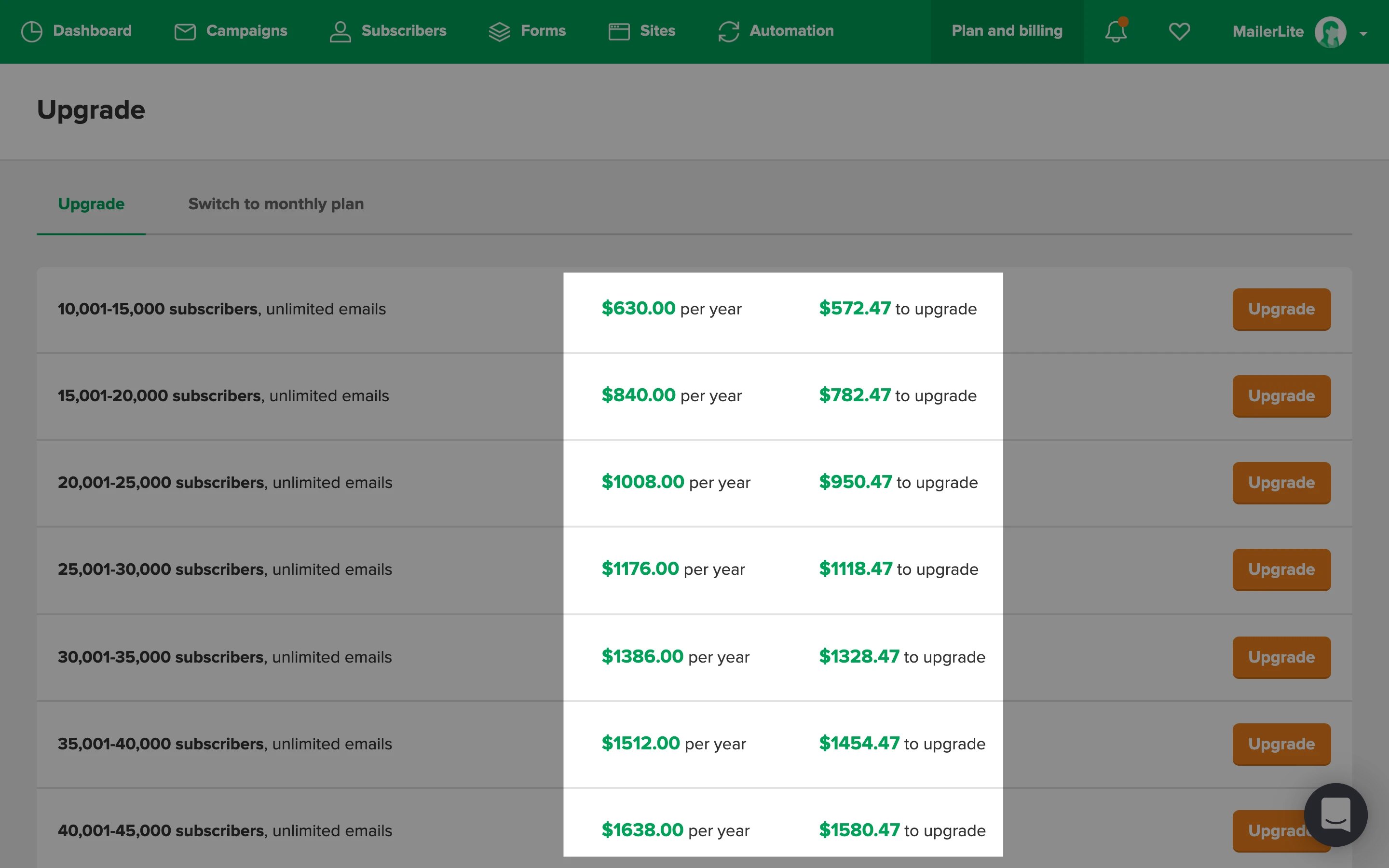Image resolution: width=1389 pixels, height=868 pixels.
Task: Click the heart icon in header
Action: pos(1179,31)
